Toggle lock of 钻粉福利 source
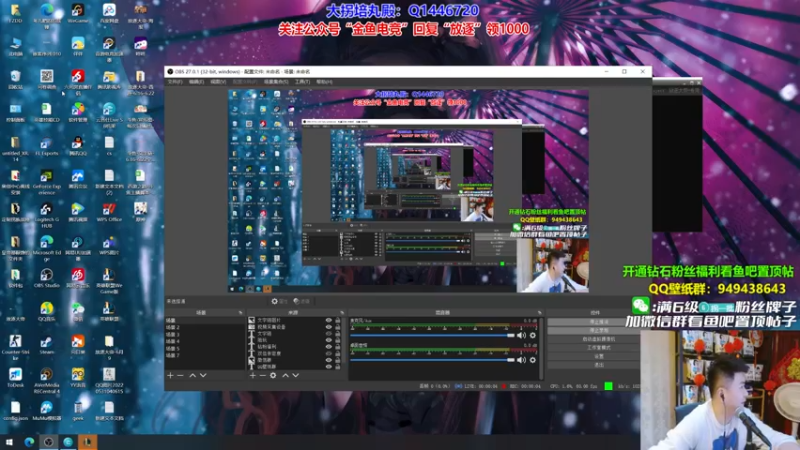Image resolution: width=800 pixels, height=450 pixels. tap(338, 347)
